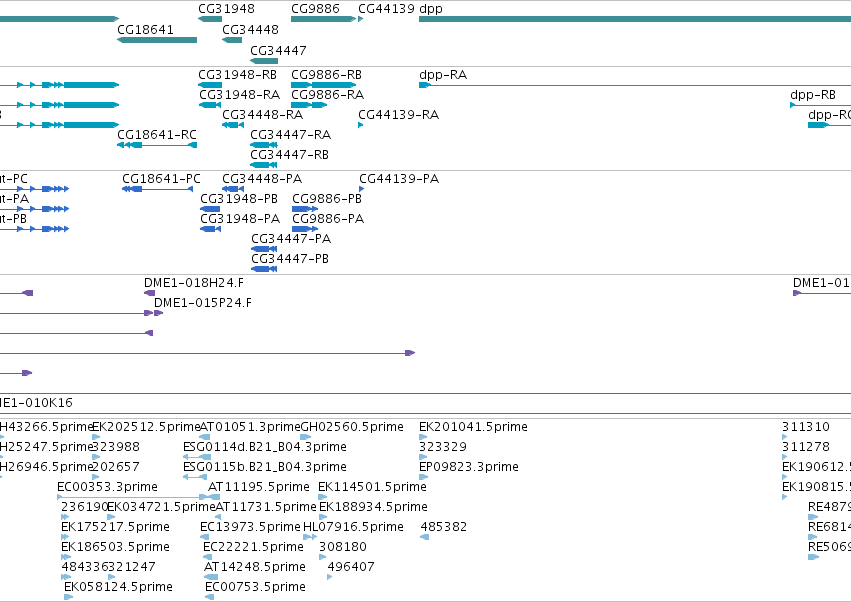Viewport: 851px width, 602px height.
Task: Click the EC00753.5prime EST label
Action: point(256,587)
